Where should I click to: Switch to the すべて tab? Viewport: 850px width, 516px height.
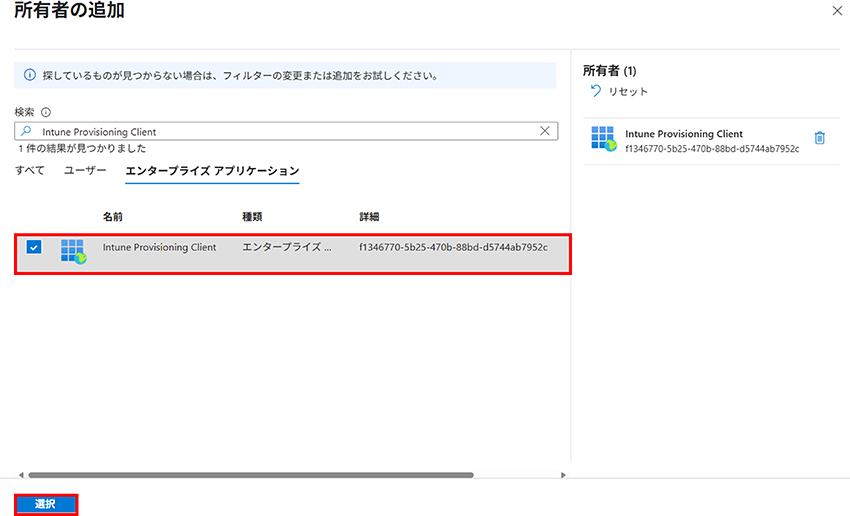pyautogui.click(x=30, y=170)
